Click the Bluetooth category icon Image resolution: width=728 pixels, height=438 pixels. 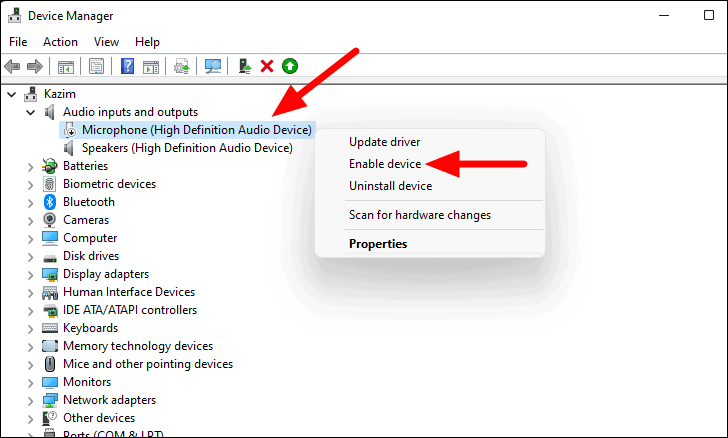click(50, 202)
